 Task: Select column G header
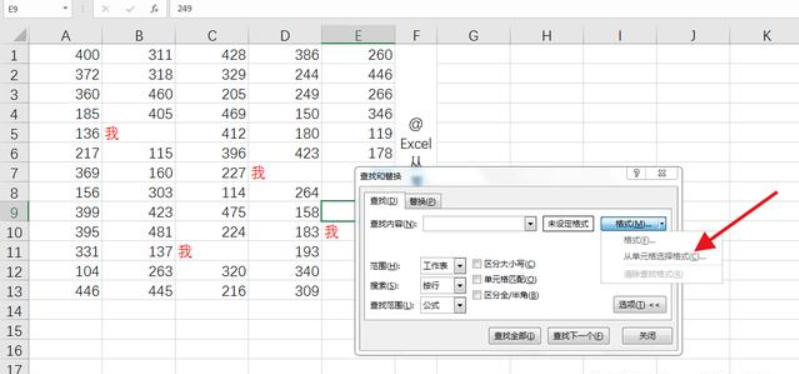point(473,35)
